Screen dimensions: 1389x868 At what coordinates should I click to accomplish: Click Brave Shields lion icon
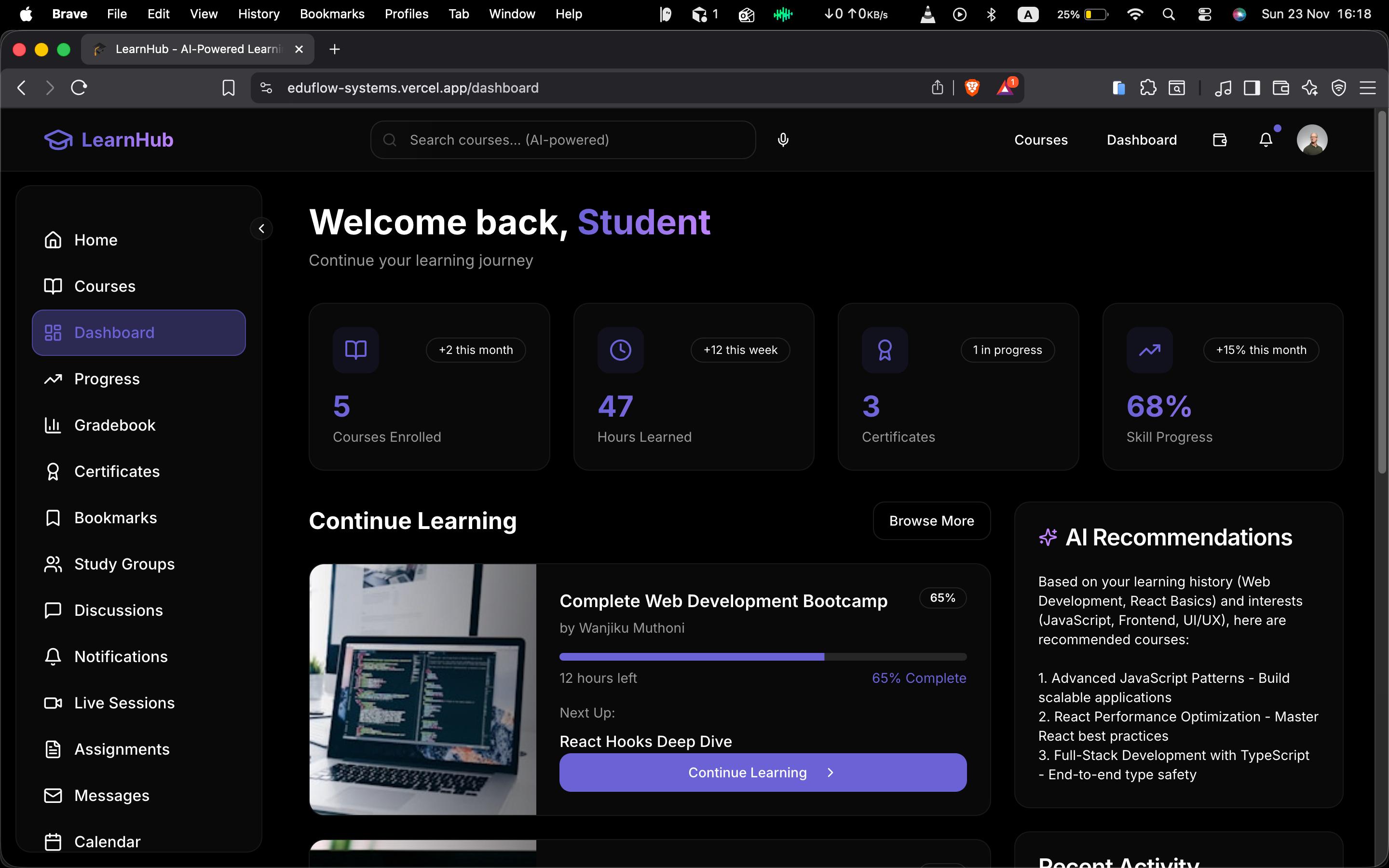[972, 87]
